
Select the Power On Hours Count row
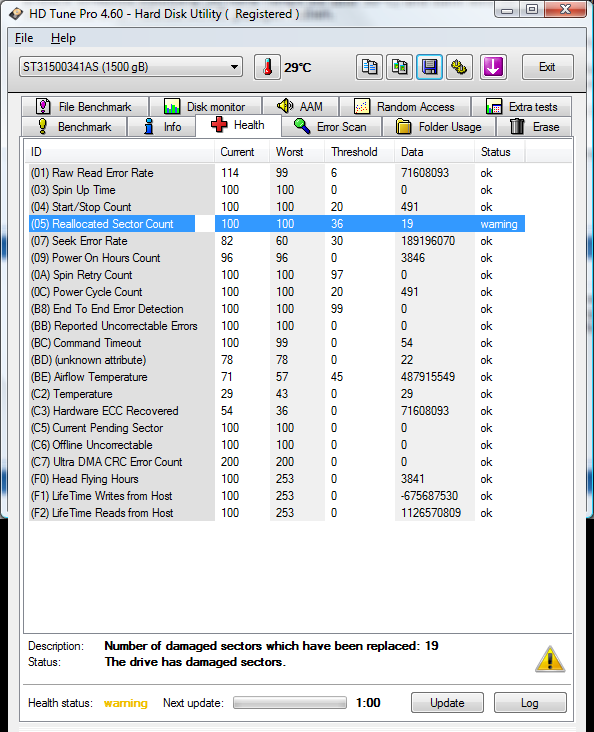(x=277, y=258)
